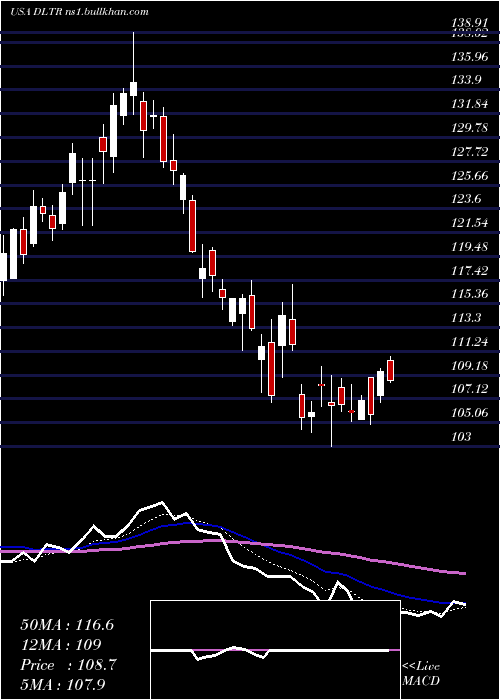500x700 pixels.
Task: Click the 105.06 price axis label
Action: point(472,413)
